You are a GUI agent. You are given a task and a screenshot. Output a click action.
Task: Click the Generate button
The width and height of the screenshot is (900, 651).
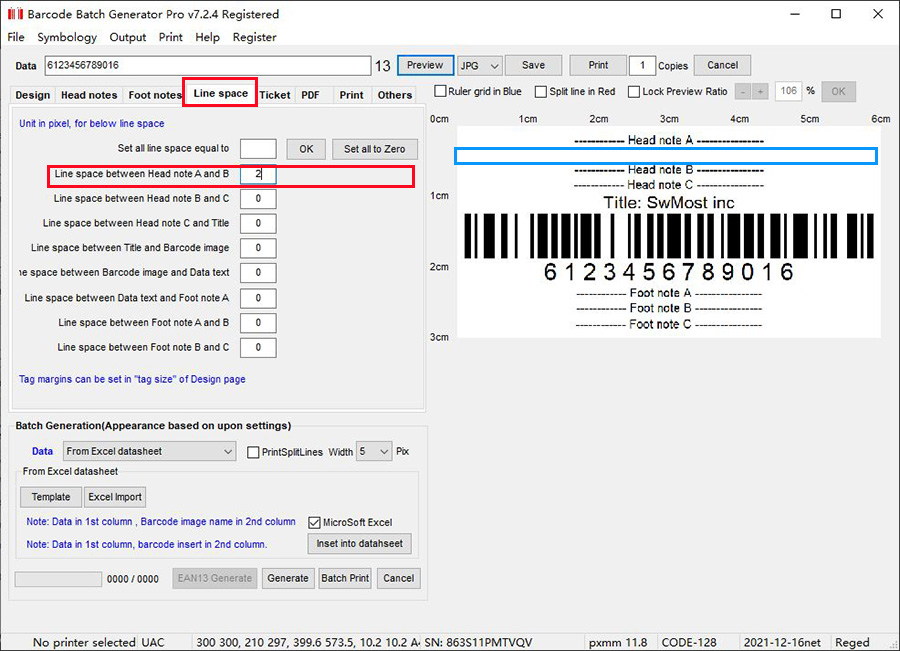click(288, 578)
